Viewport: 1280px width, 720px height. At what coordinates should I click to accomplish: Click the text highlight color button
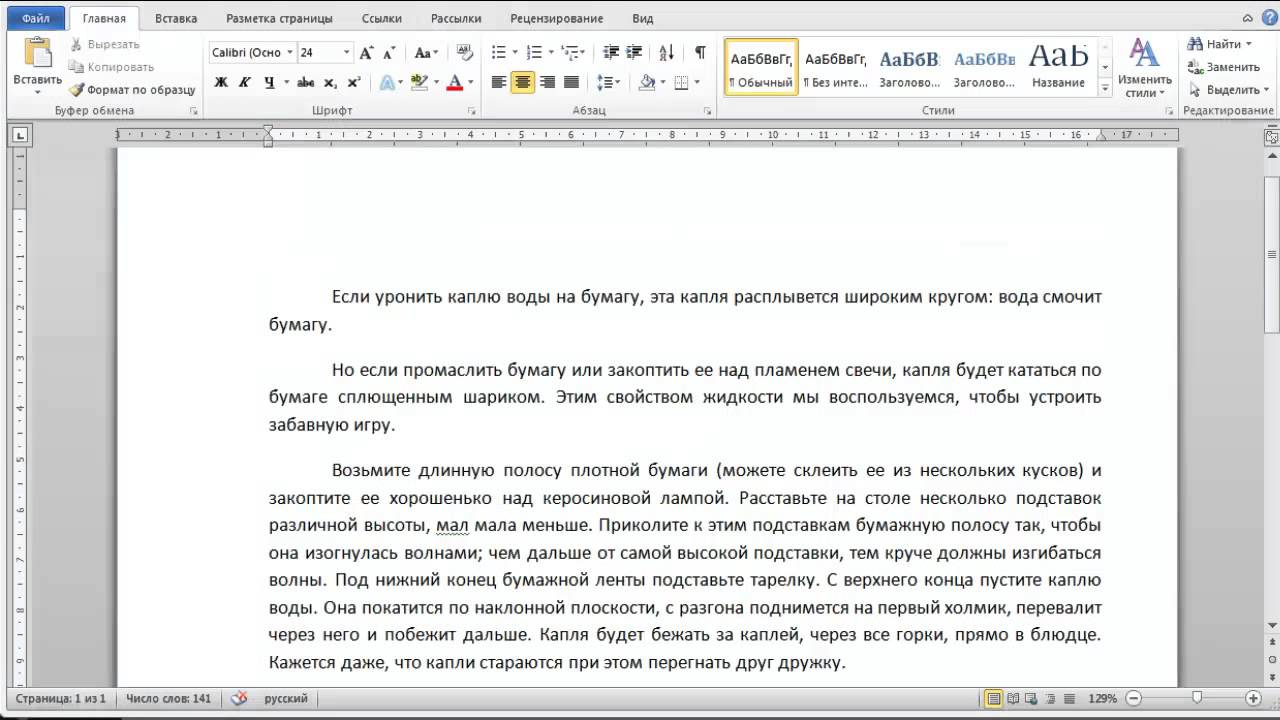pyautogui.click(x=420, y=82)
